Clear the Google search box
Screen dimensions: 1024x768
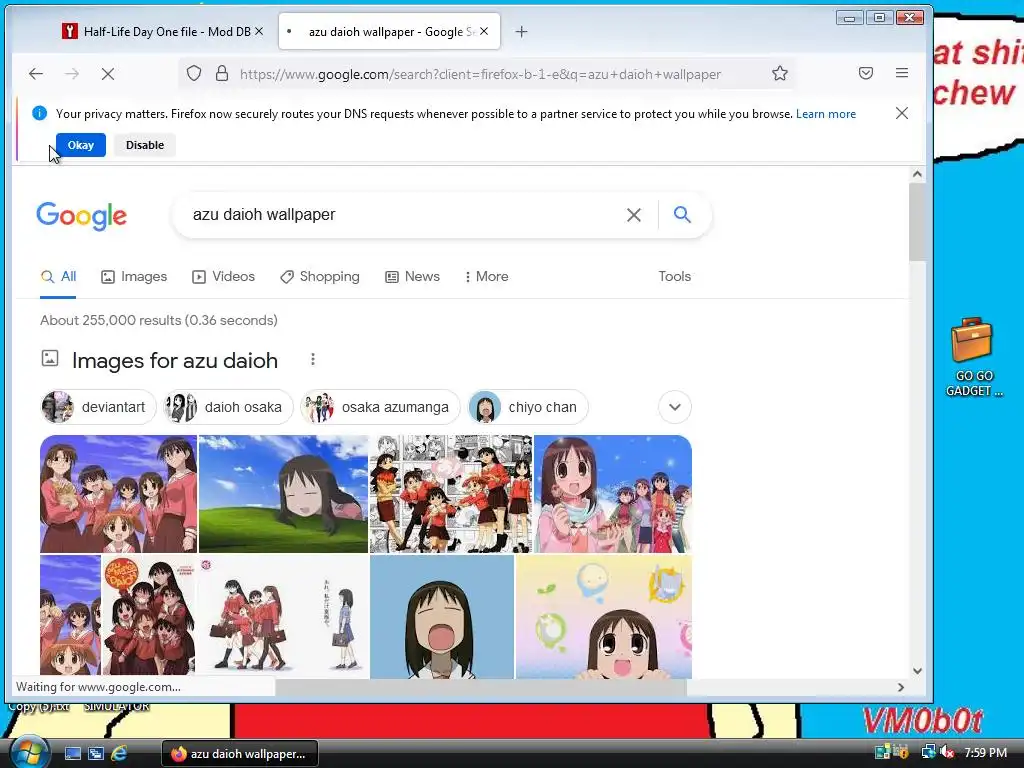[633, 215]
